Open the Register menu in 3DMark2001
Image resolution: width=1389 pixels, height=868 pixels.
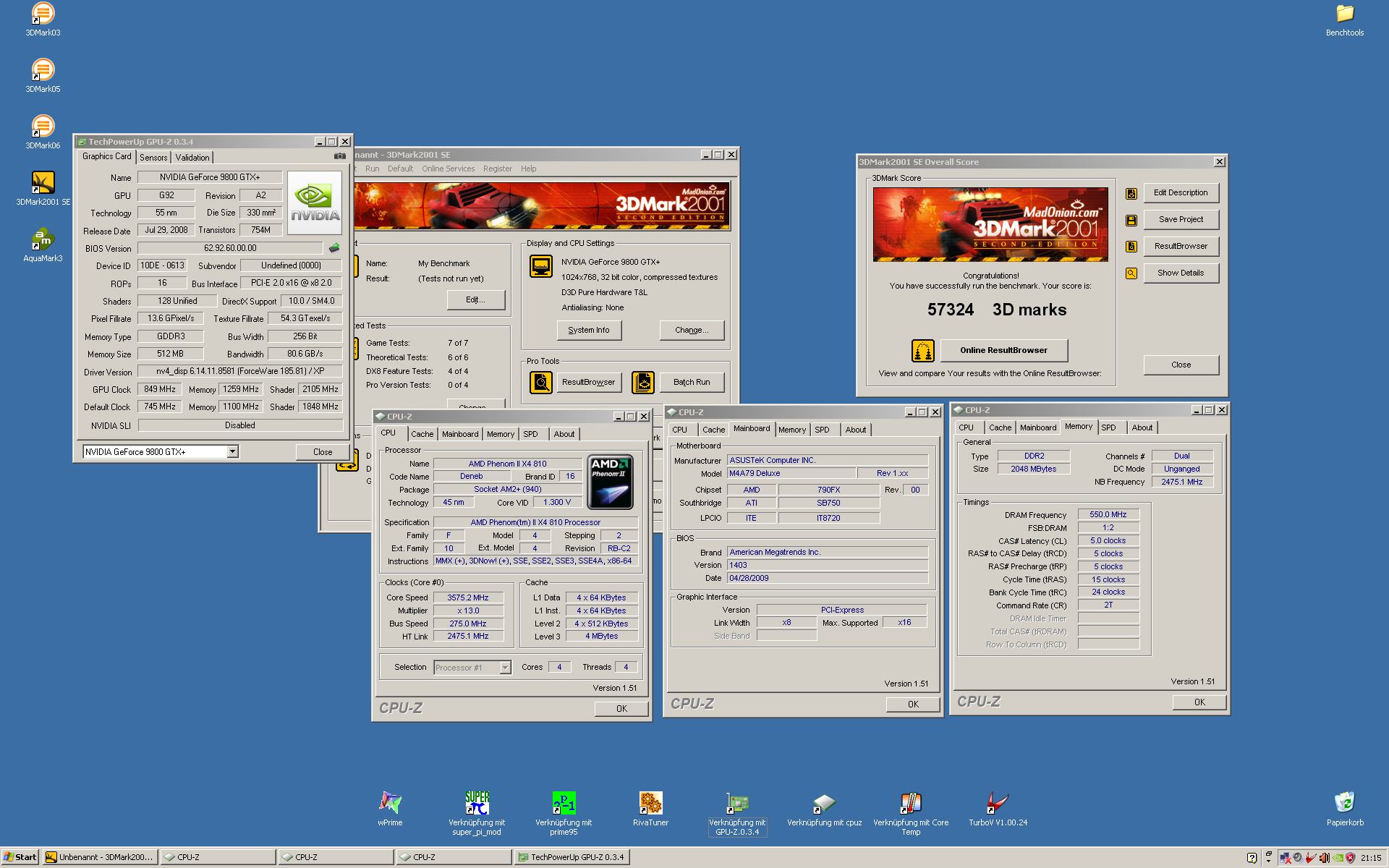pos(498,169)
